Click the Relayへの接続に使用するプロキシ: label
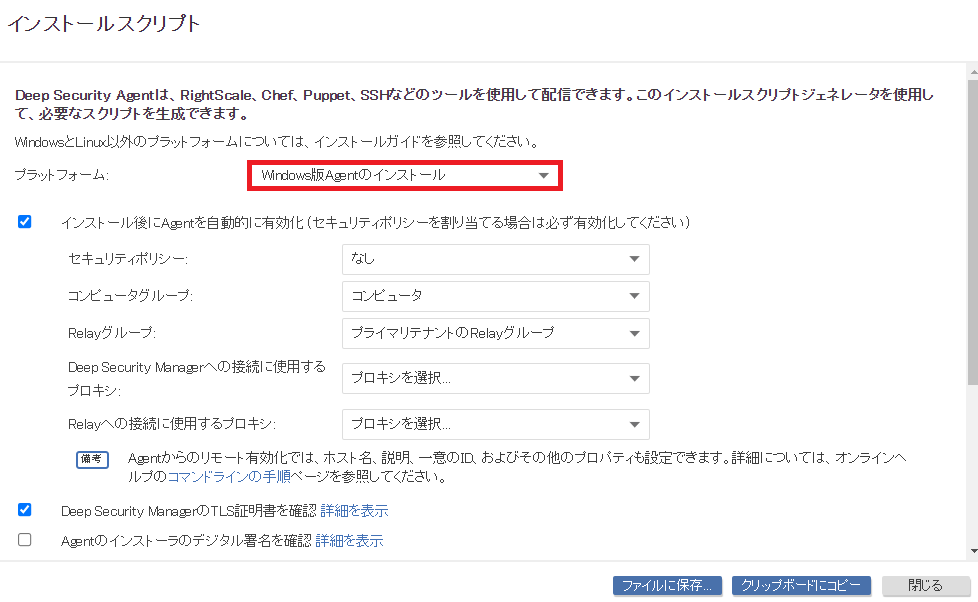978x602 pixels. click(x=172, y=424)
